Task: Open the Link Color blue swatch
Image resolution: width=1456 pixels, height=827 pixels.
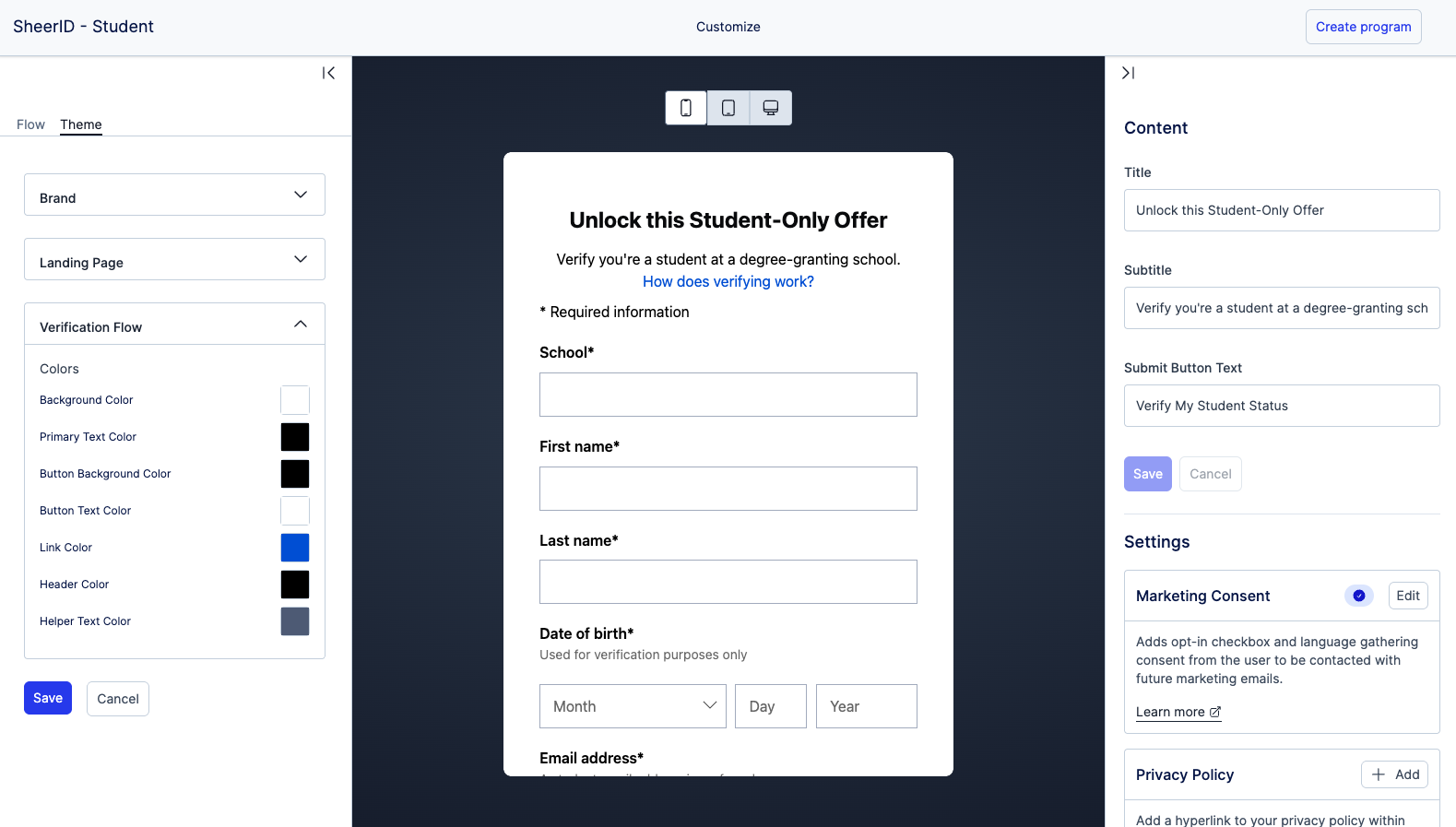Action: coord(295,548)
